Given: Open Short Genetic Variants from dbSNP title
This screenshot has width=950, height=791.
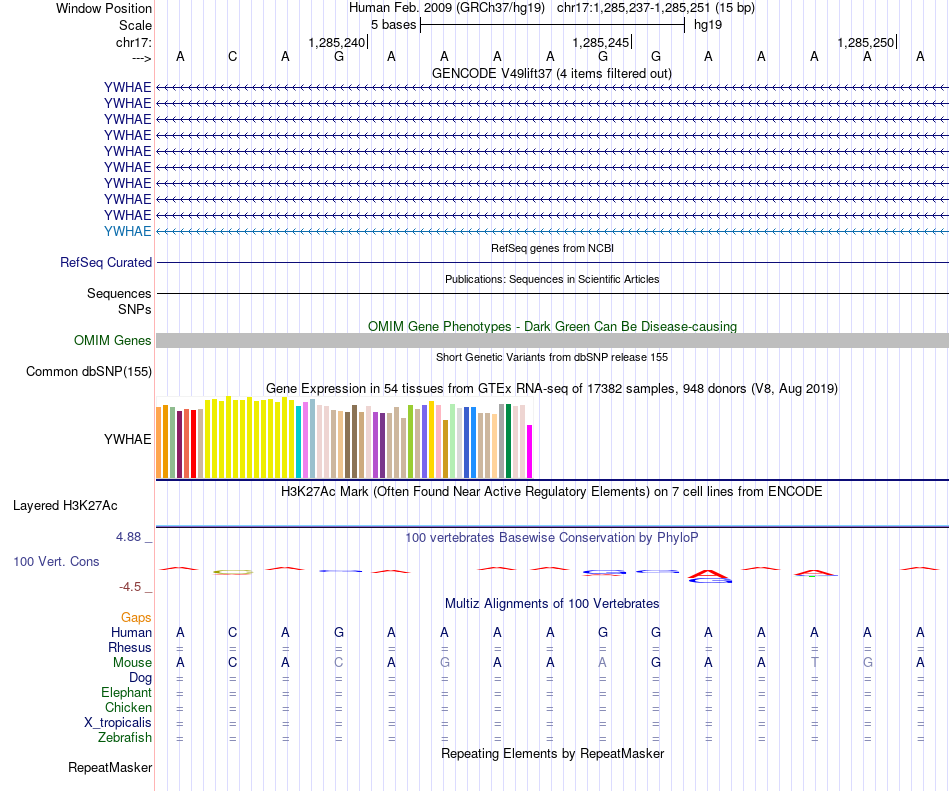Looking at the screenshot, I should click(552, 357).
